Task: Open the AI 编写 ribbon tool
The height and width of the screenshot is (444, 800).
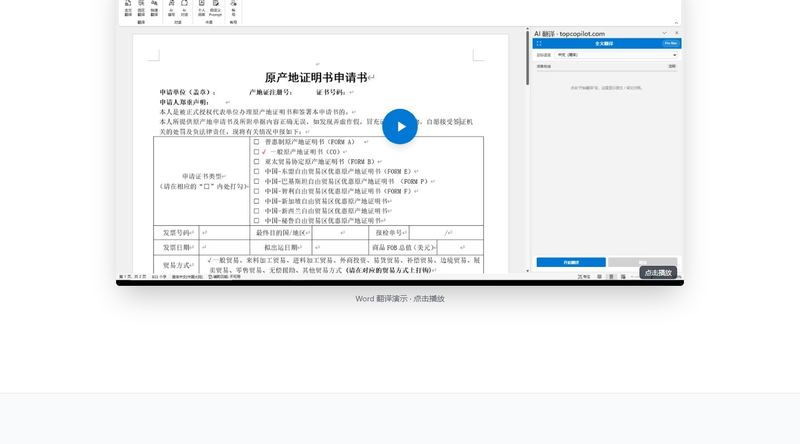Action: tap(171, 8)
